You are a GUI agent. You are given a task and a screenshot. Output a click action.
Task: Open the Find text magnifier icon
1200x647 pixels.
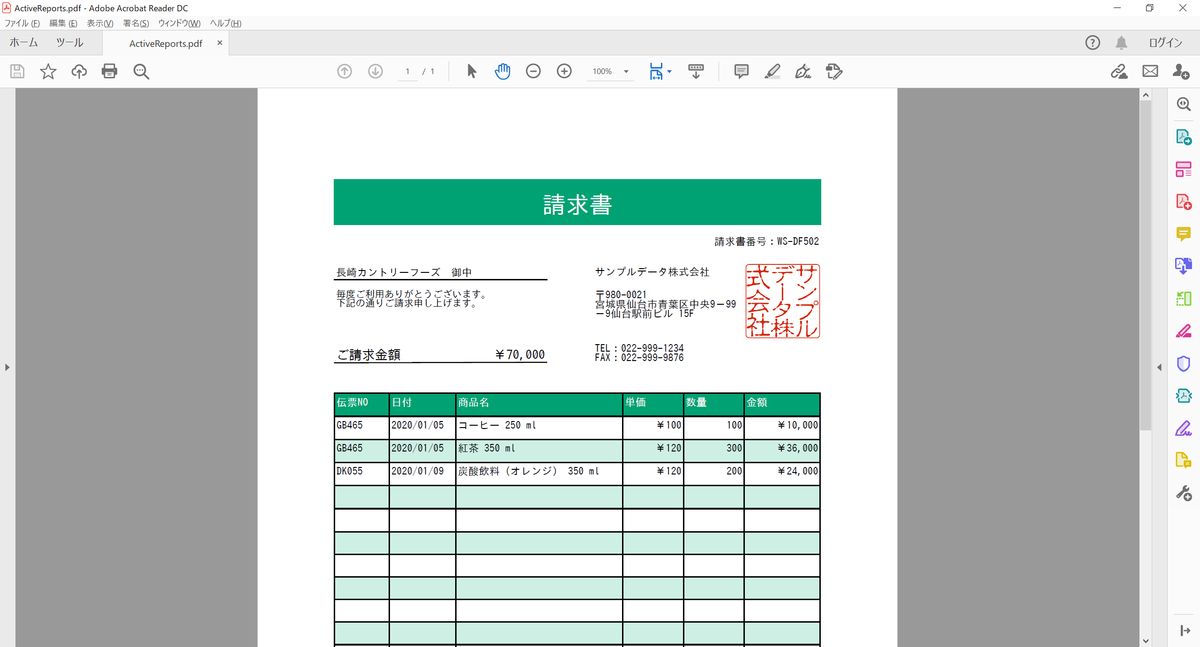pyautogui.click(x=141, y=71)
